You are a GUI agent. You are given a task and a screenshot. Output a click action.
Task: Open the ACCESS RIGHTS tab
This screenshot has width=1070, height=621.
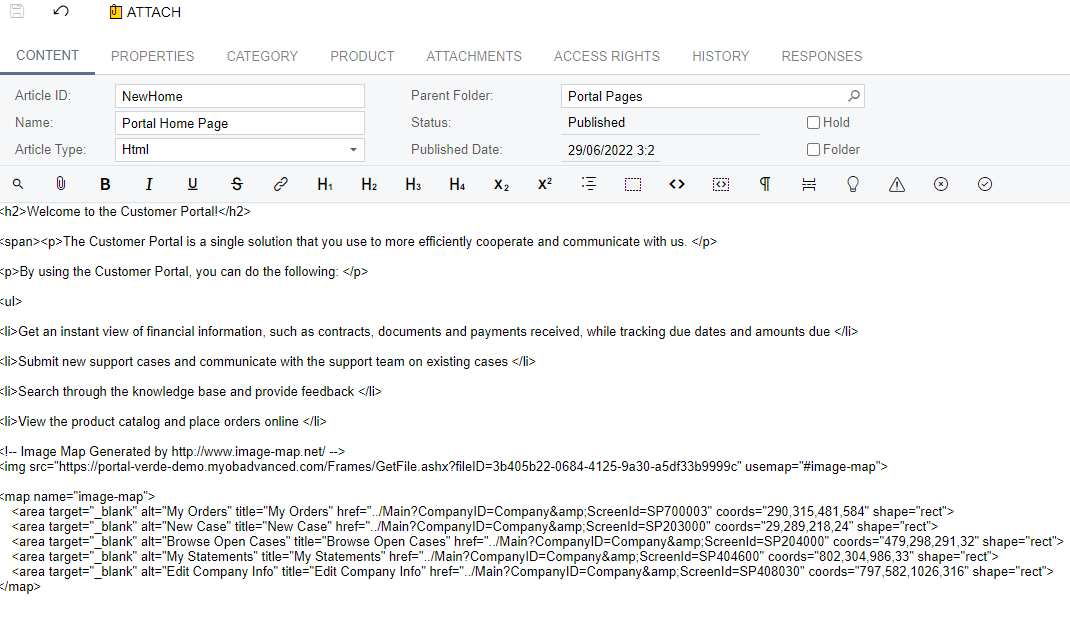(x=606, y=56)
